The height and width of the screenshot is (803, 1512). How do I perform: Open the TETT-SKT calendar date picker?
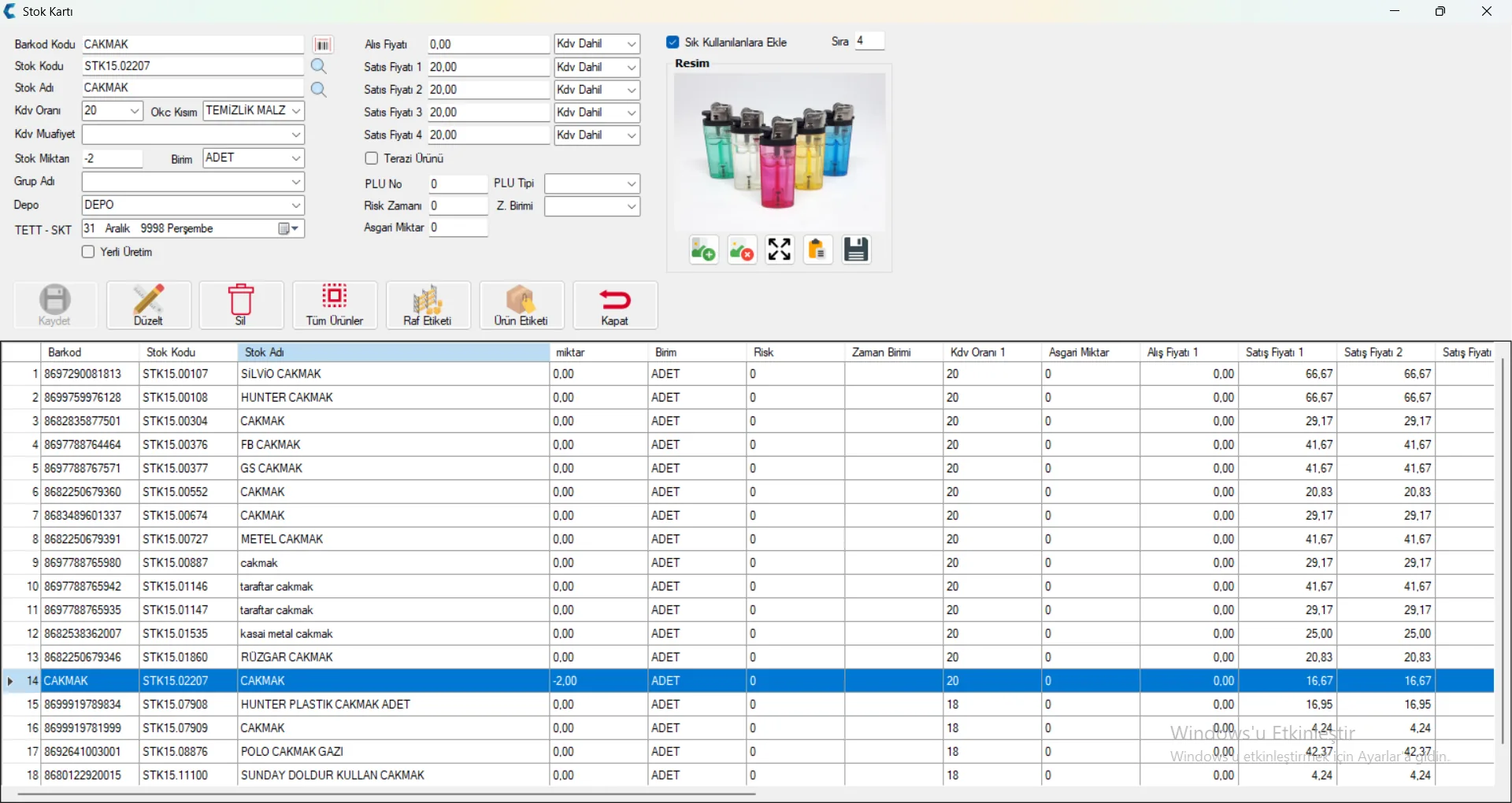(289, 229)
